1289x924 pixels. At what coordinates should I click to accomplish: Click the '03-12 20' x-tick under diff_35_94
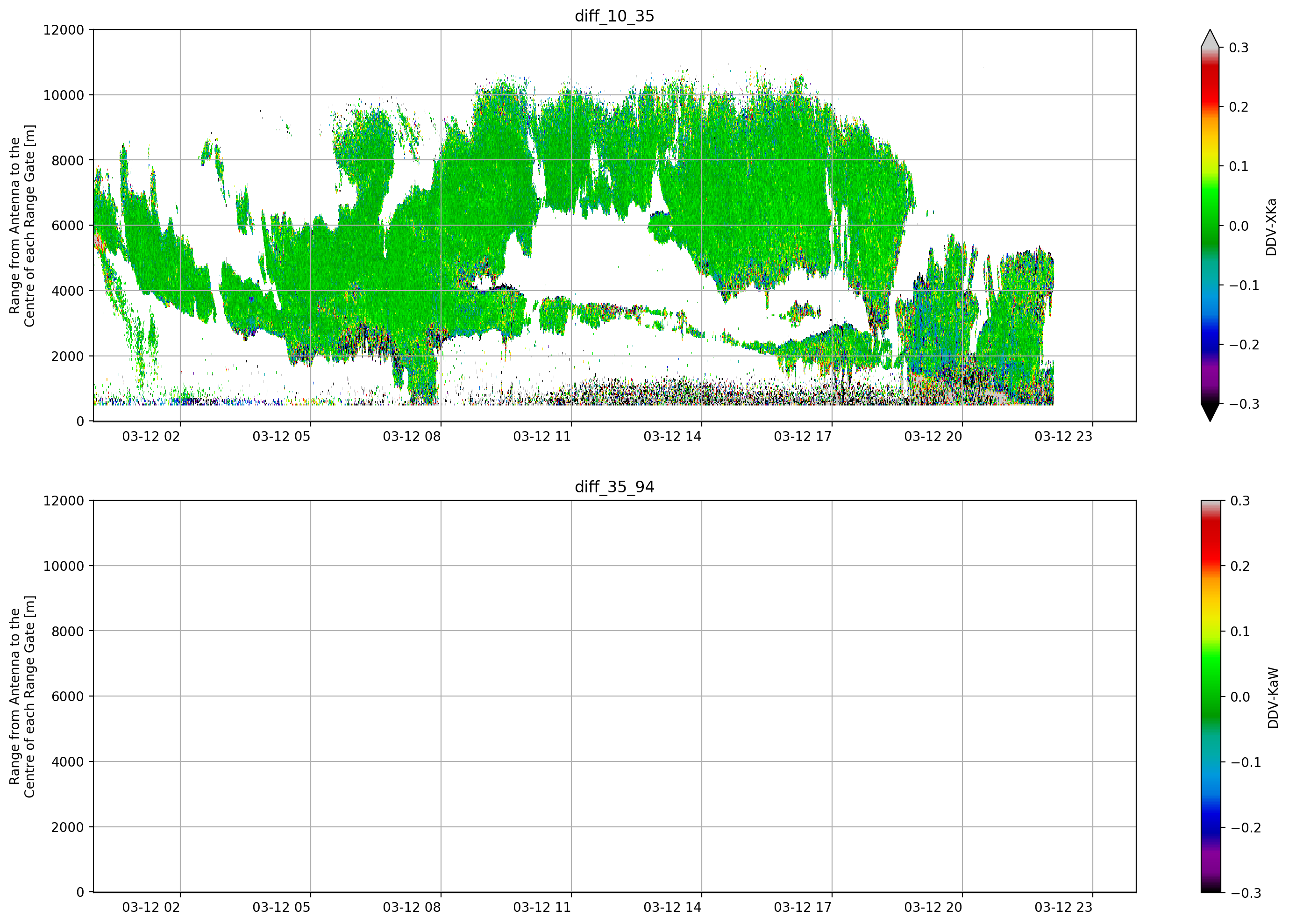click(933, 908)
